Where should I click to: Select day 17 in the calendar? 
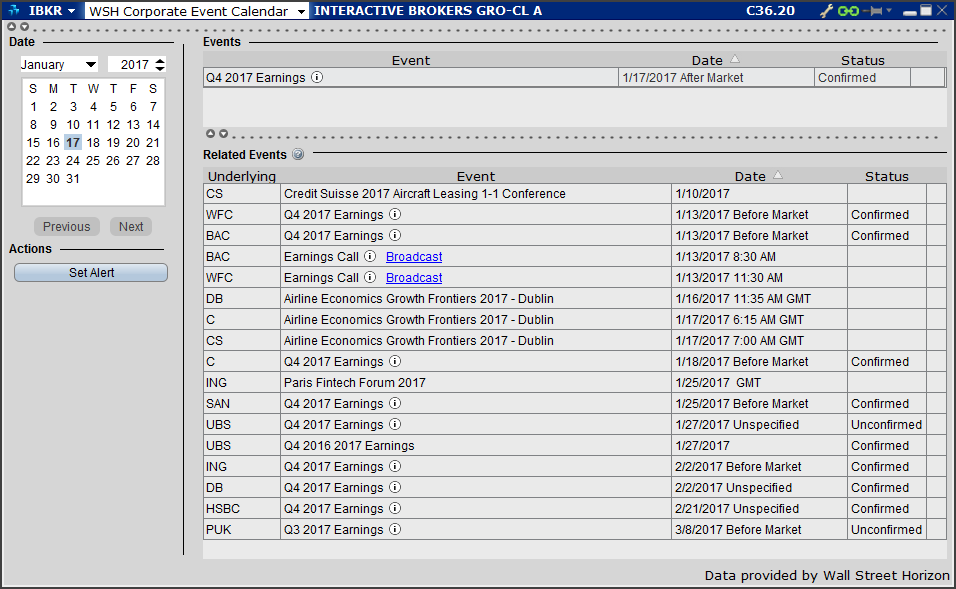(73, 143)
